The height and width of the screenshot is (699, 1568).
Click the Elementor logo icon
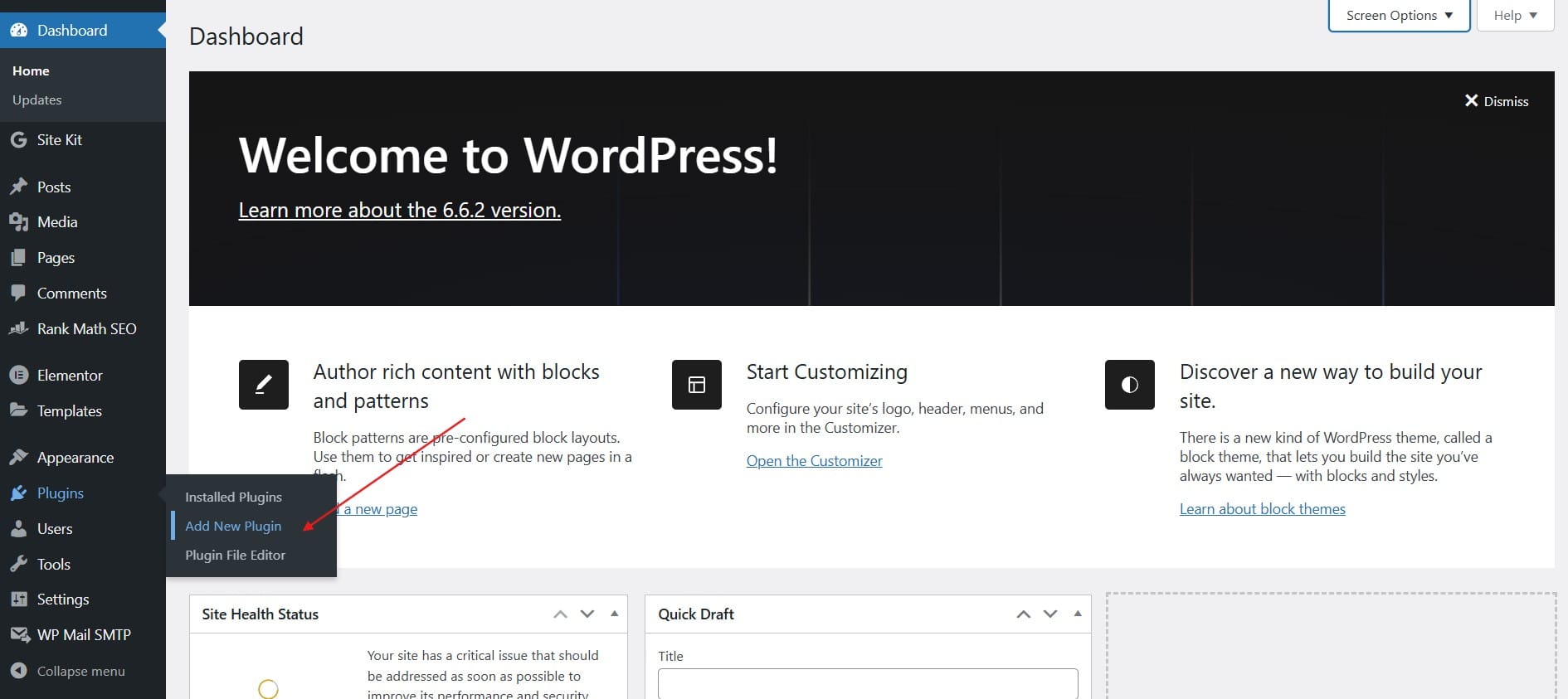click(18, 376)
